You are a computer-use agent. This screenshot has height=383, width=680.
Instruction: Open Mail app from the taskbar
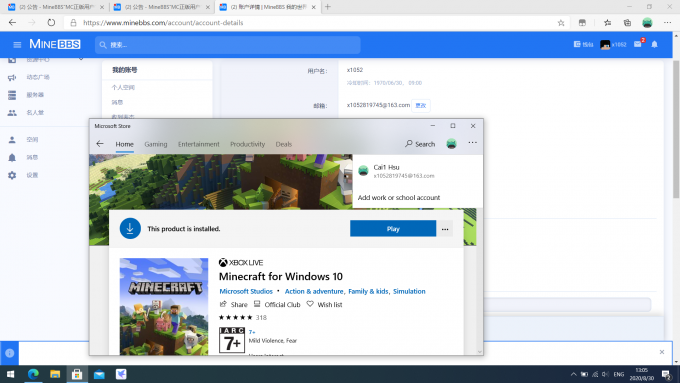99,374
